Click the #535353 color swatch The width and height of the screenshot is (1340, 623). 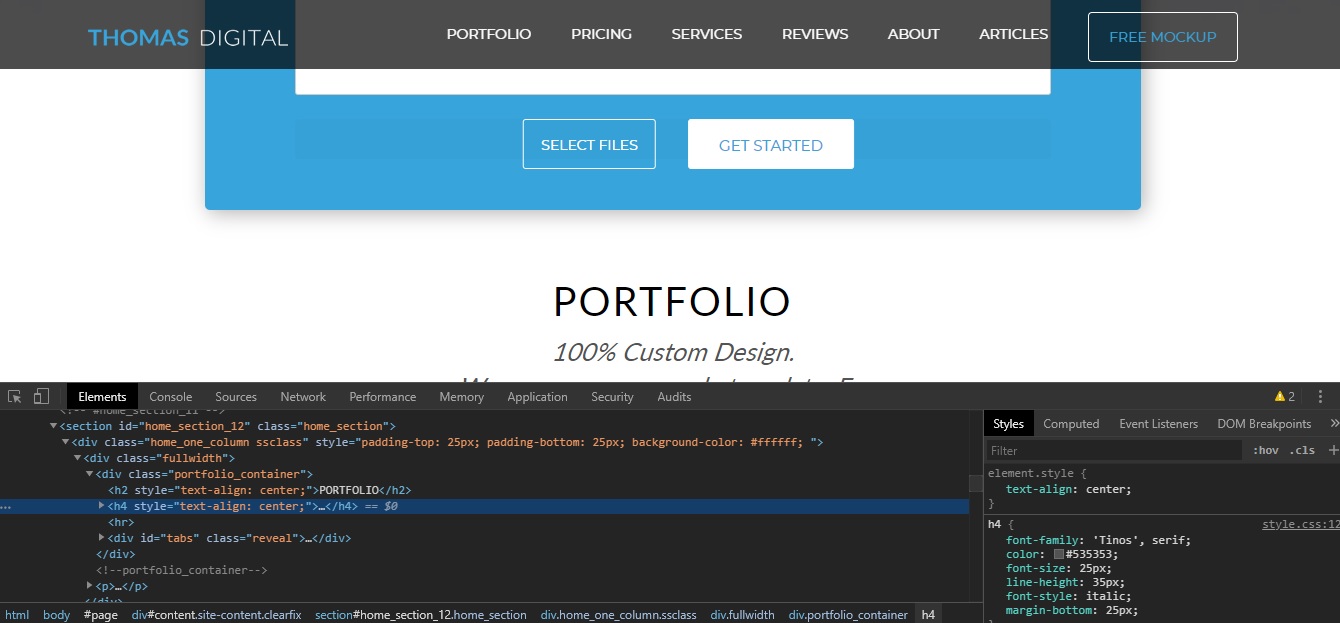pyautogui.click(x=1059, y=555)
